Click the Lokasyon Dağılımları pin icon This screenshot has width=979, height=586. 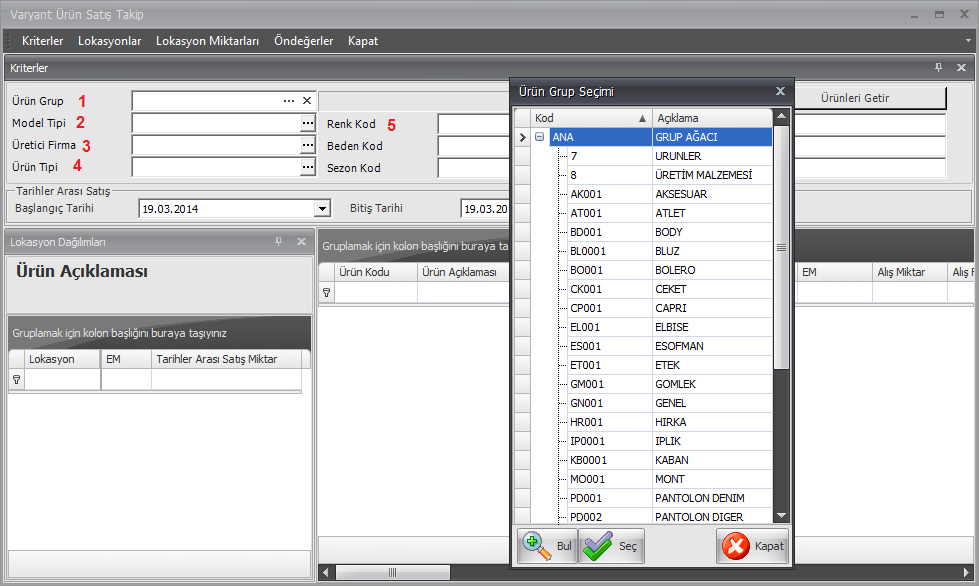(x=278, y=242)
